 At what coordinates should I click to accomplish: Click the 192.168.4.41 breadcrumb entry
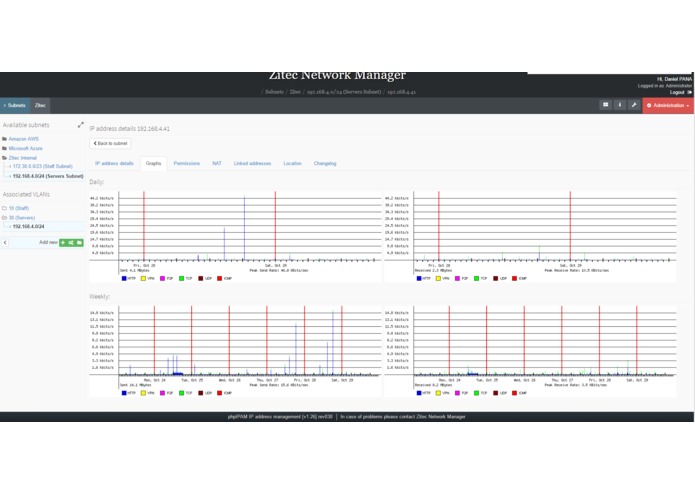(x=402, y=92)
